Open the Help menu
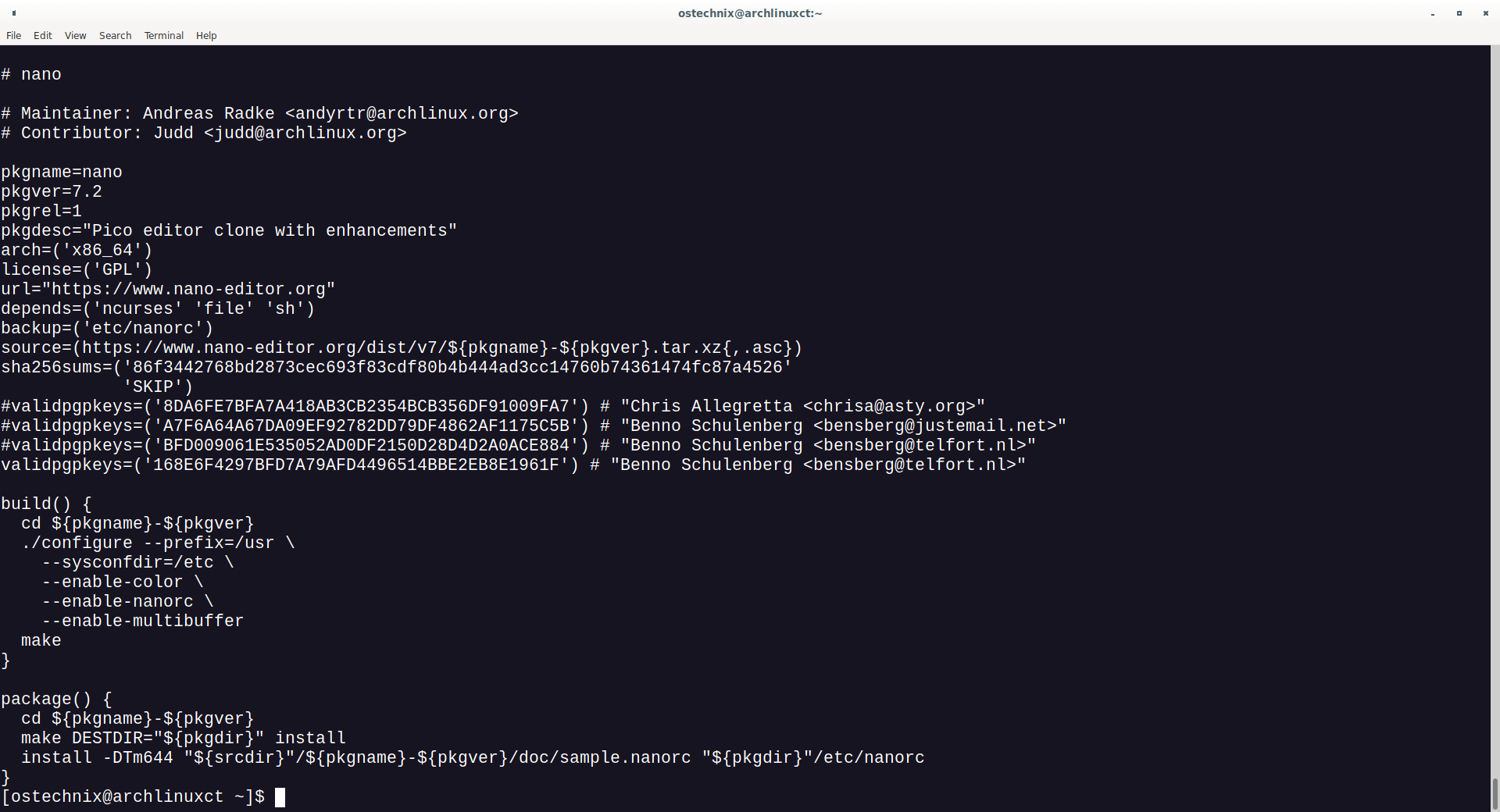This screenshot has width=1500, height=812. (x=206, y=35)
